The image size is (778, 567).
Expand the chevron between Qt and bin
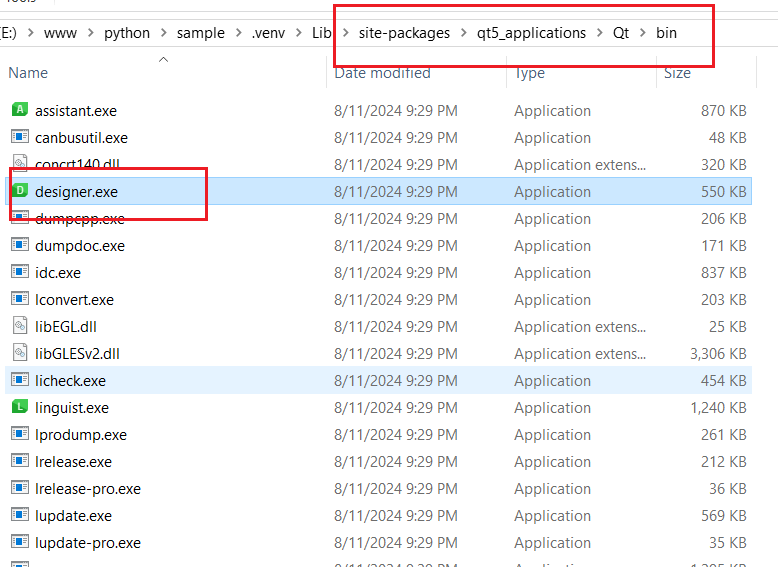point(643,33)
